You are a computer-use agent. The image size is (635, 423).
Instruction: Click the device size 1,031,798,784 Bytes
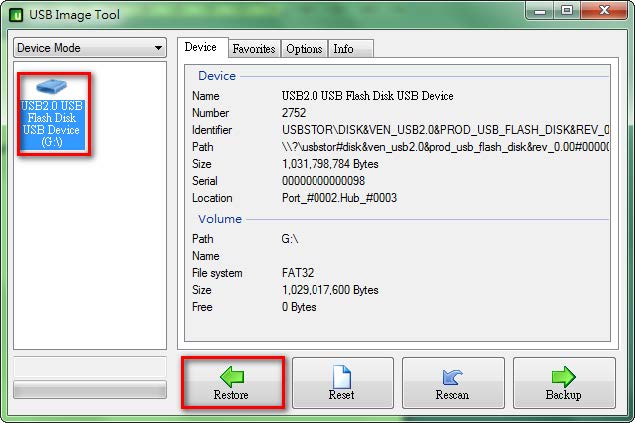(330, 164)
